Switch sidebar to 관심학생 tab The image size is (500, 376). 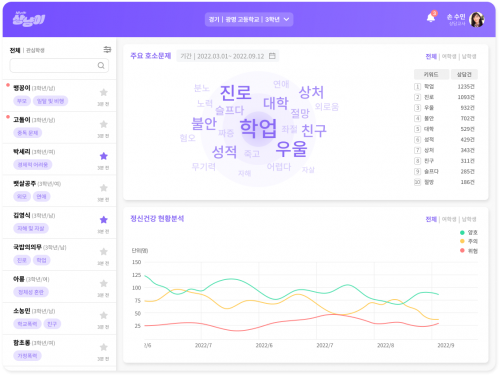35,50
